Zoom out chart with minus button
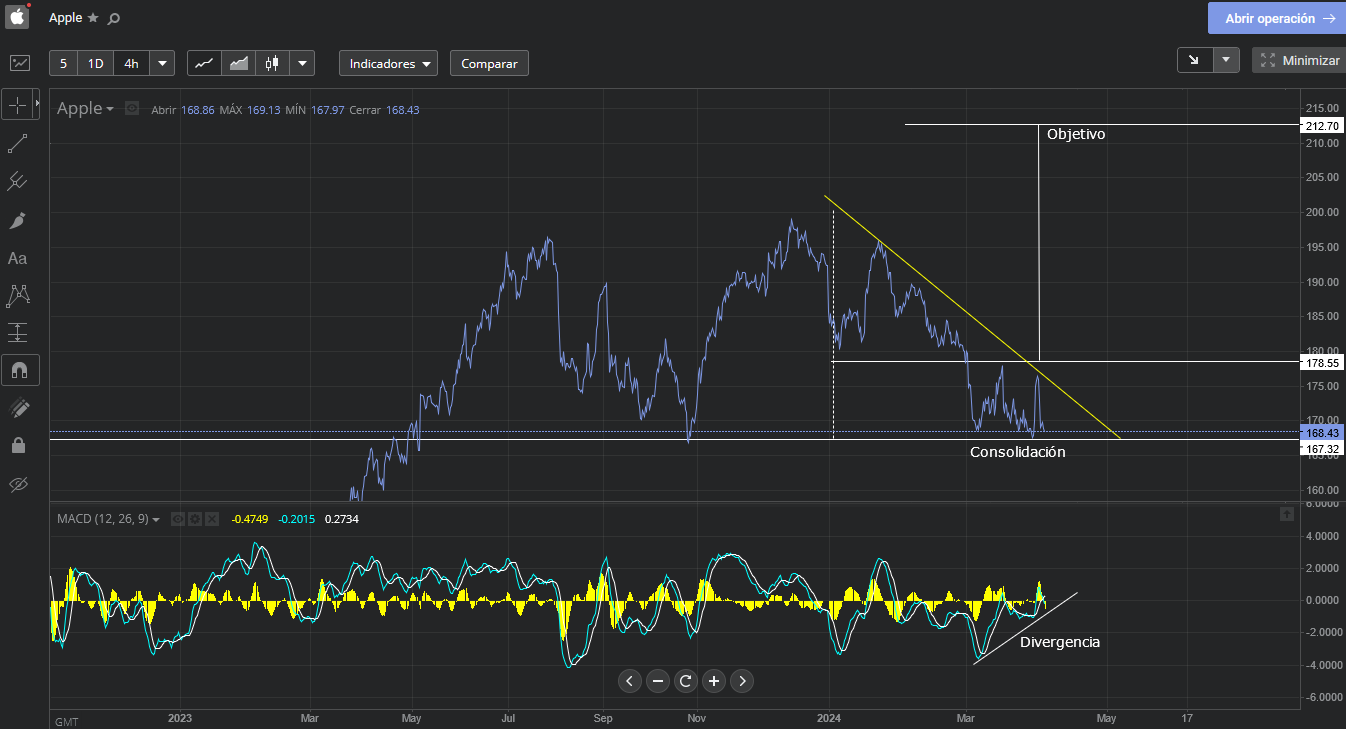The image size is (1346, 729). (657, 682)
